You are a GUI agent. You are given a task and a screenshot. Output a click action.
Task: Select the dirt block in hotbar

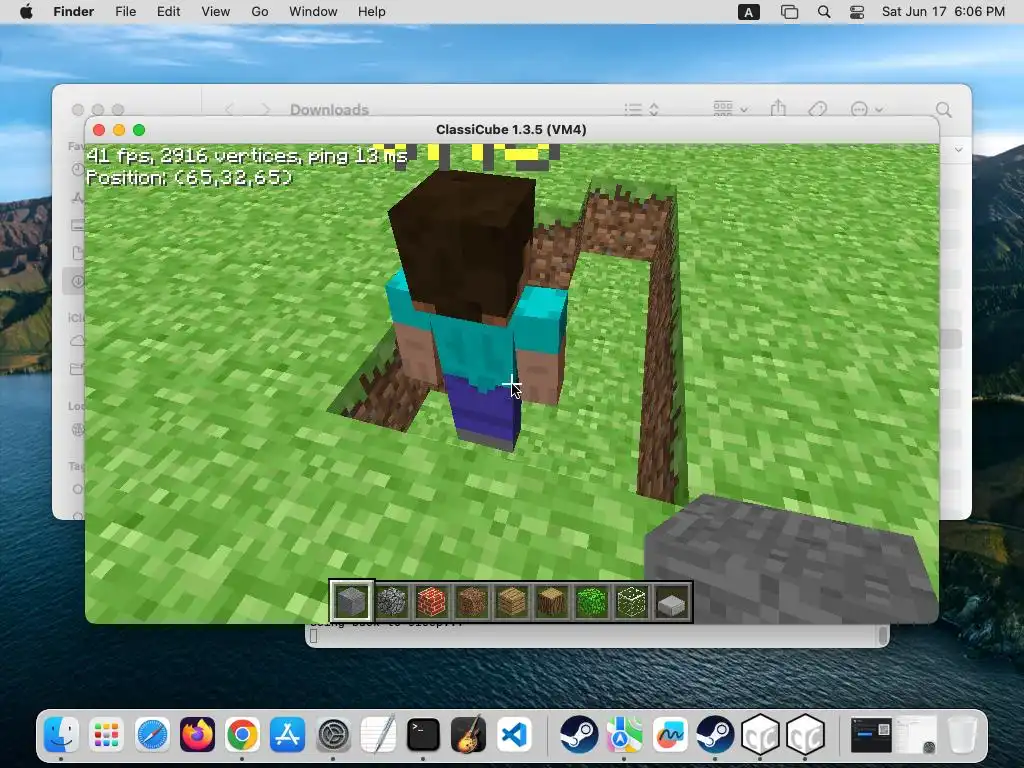point(472,601)
